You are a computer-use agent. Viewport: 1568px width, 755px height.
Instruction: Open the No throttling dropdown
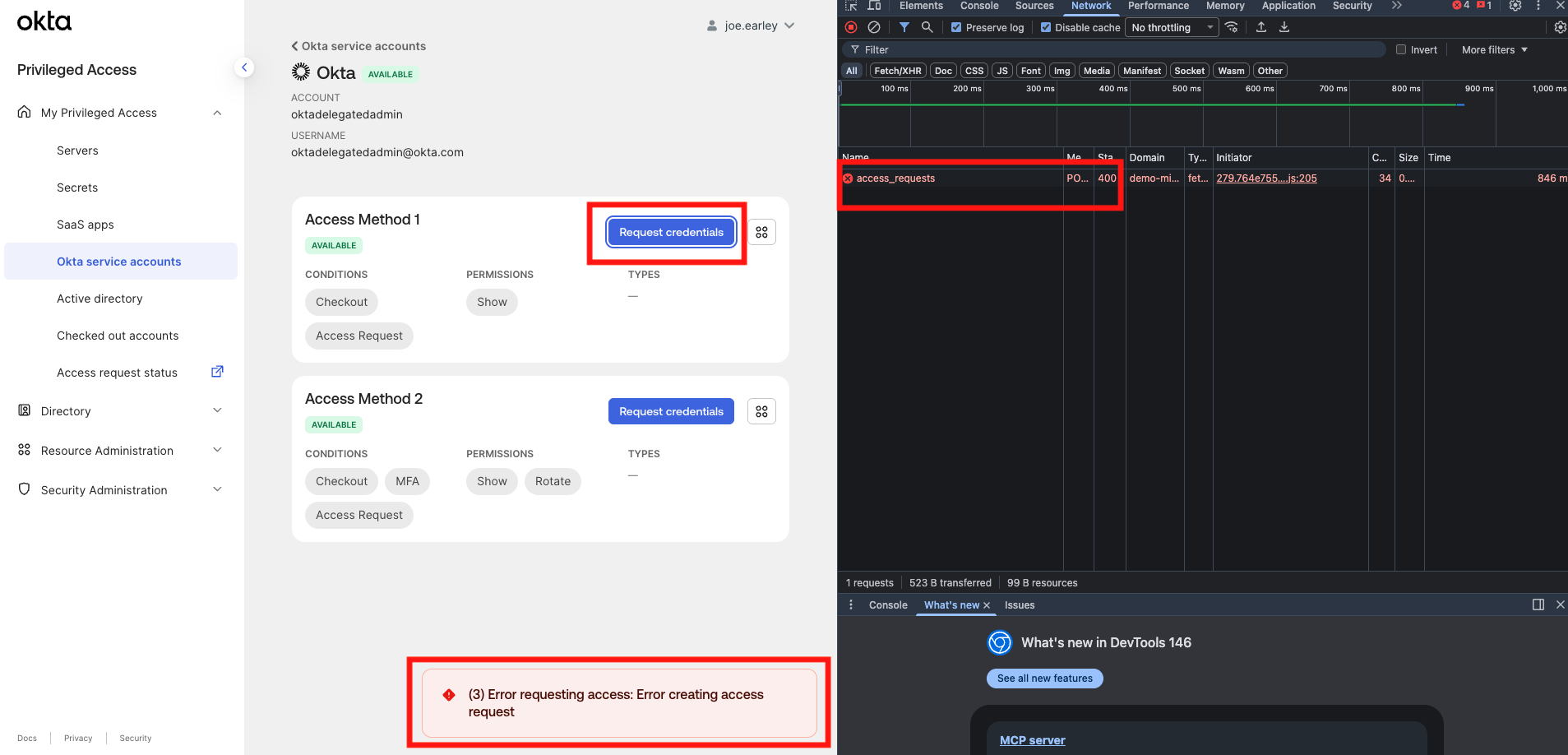tap(1171, 27)
